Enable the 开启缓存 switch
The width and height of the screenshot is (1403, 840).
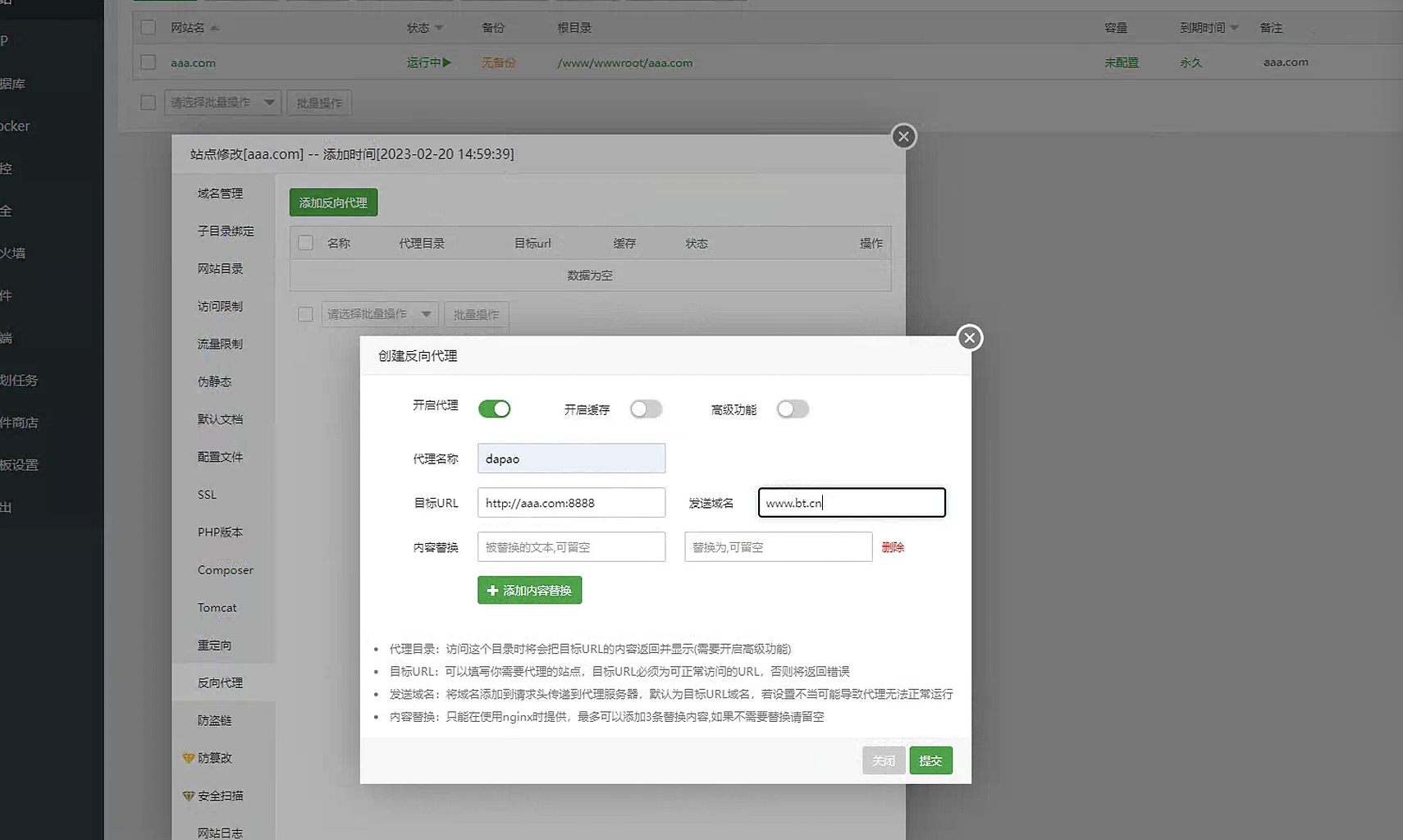coord(646,409)
